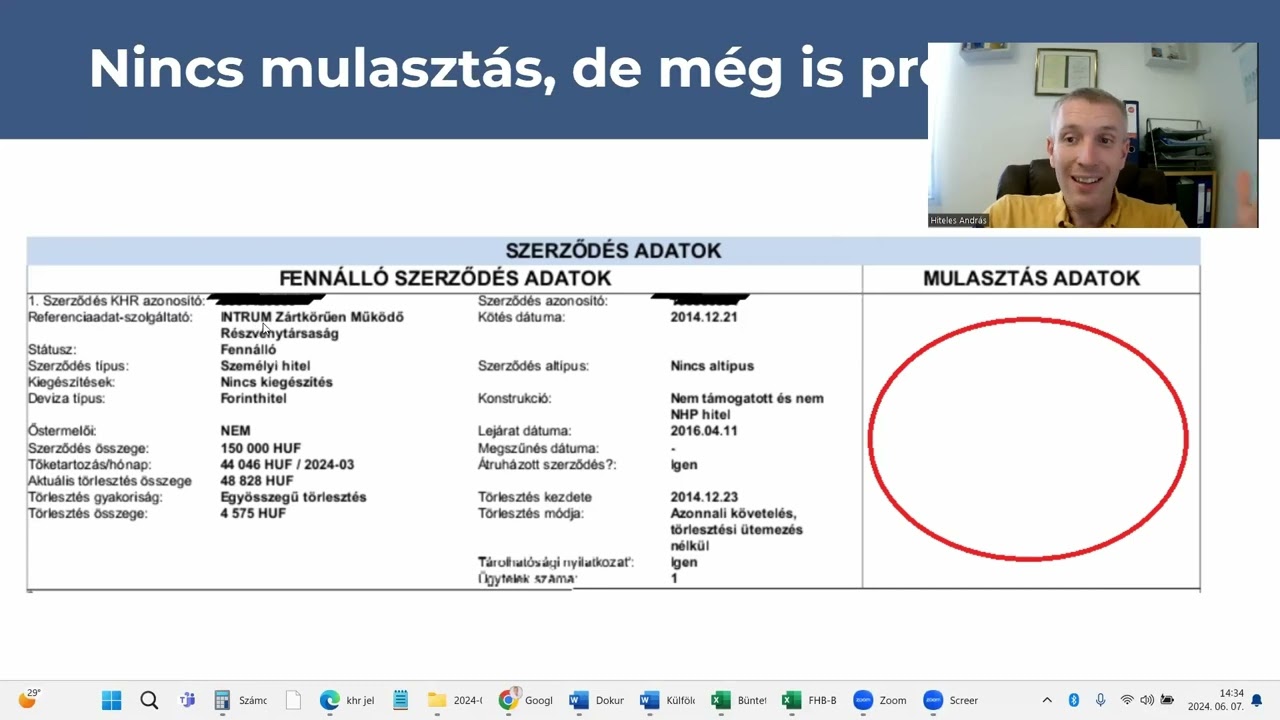Open File Explorer folder 2024
1280x720 pixels.
(x=455, y=700)
